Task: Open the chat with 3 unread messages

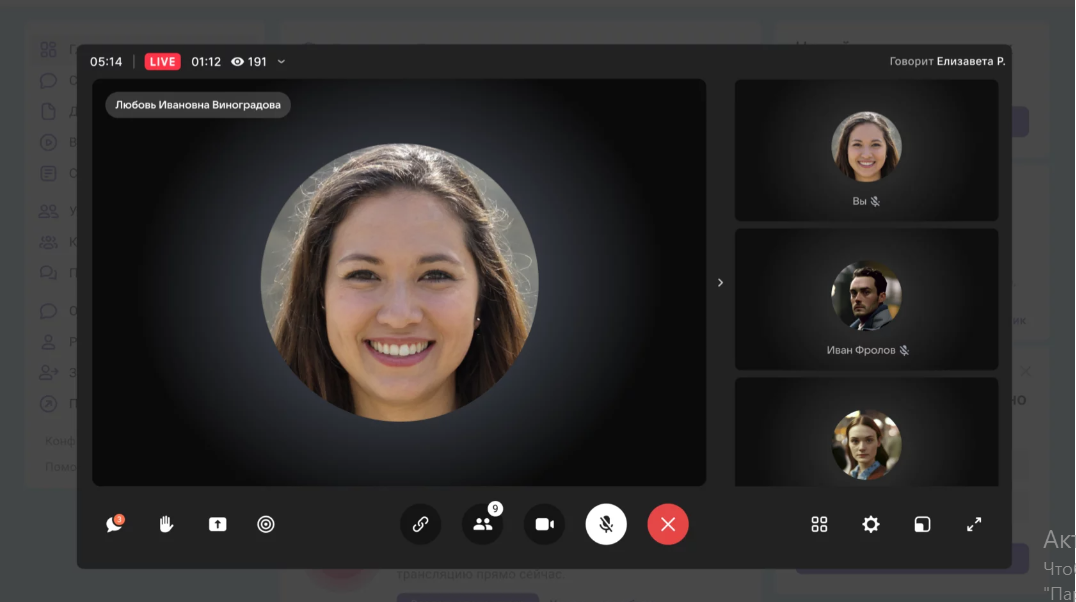Action: [115, 524]
